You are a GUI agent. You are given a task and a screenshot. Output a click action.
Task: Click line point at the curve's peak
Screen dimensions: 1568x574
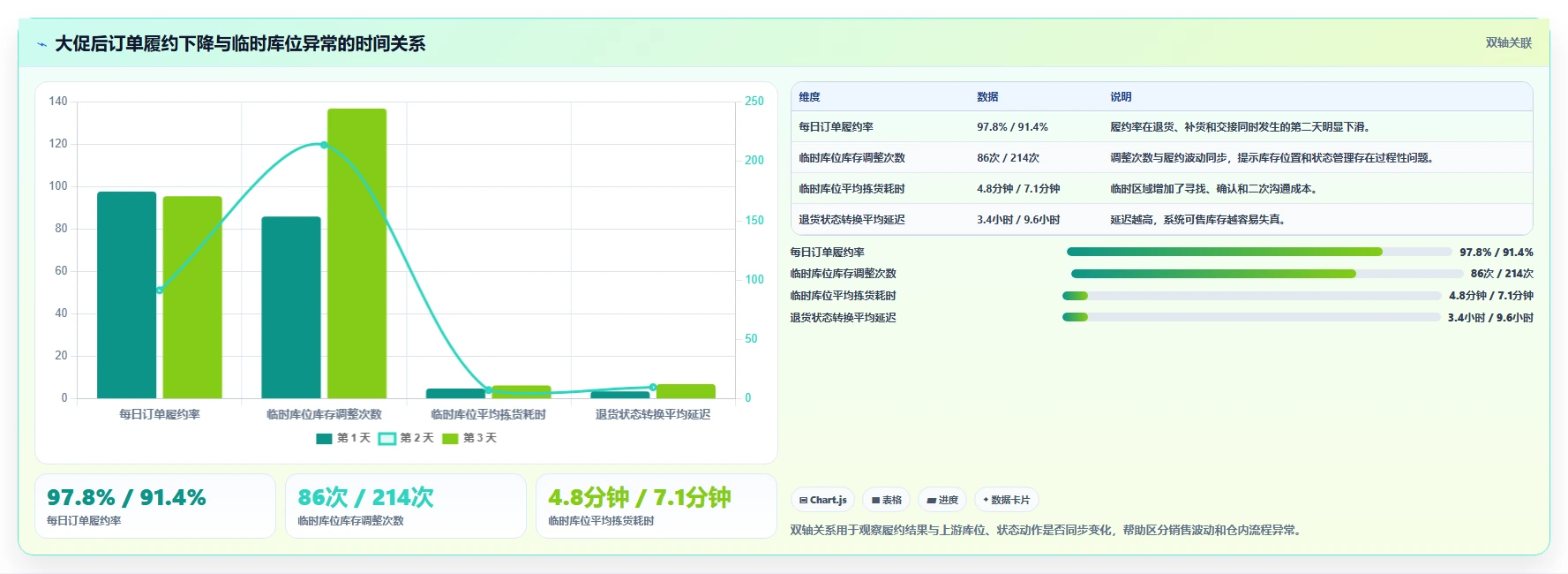click(324, 145)
